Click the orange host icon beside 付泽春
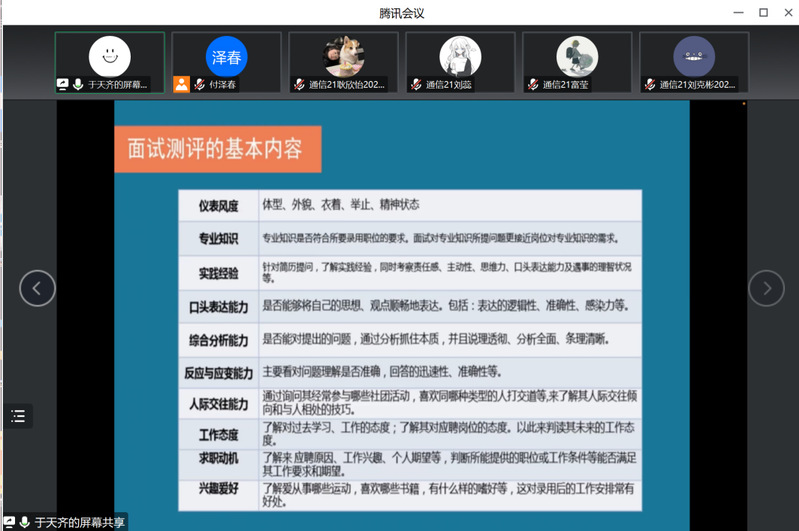This screenshot has width=799, height=531. [181, 85]
